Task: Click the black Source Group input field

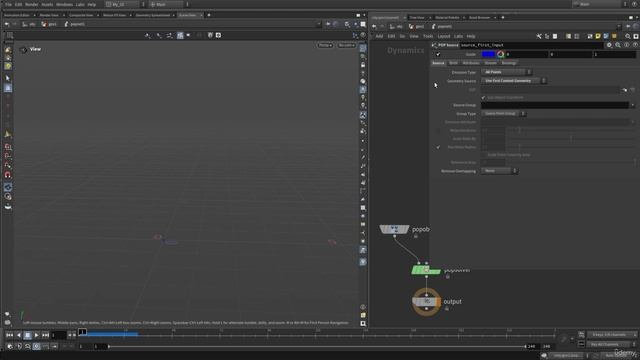Action: coord(555,105)
